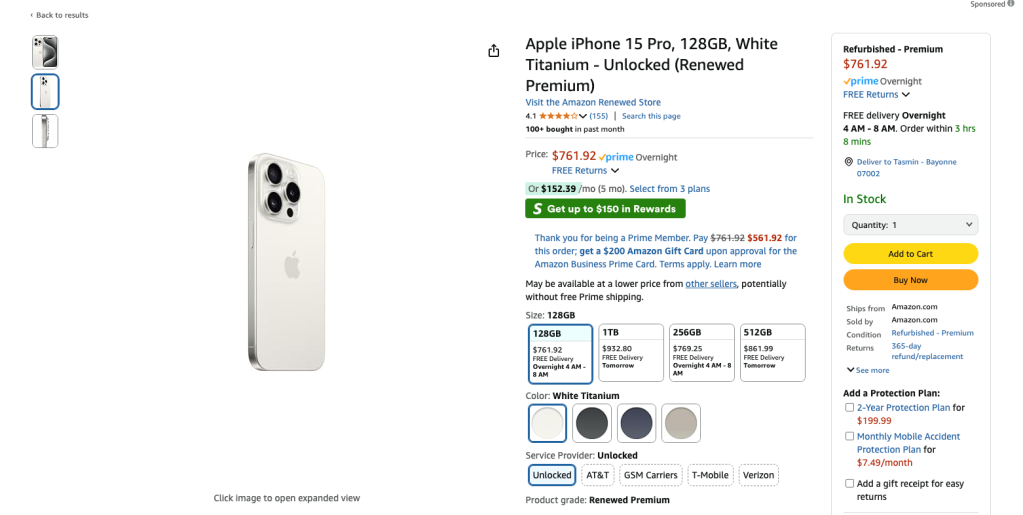Click the deliver-to location pin icon
This screenshot has width=1023, height=515.
(848, 162)
